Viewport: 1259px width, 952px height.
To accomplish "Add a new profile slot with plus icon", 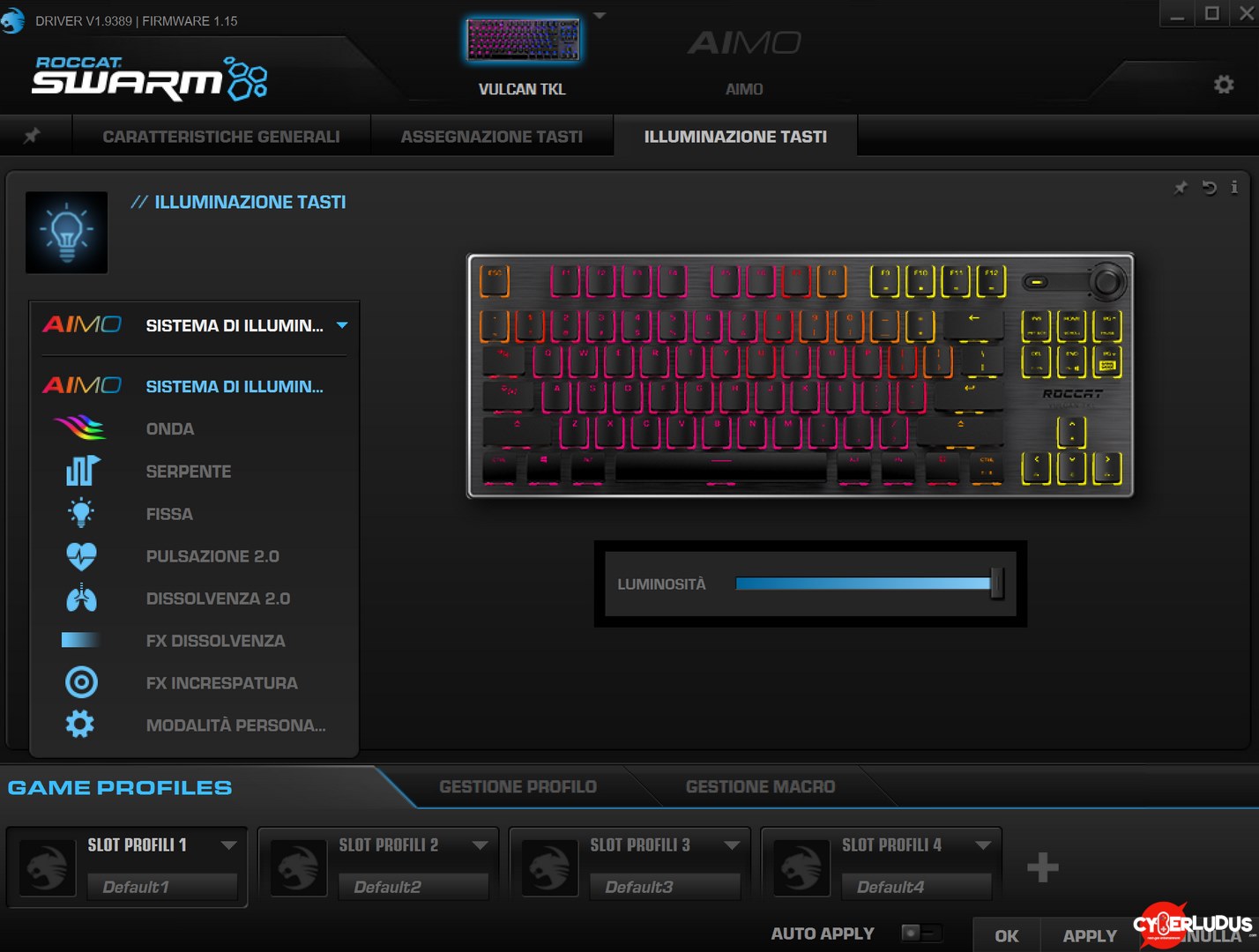I will [1043, 867].
